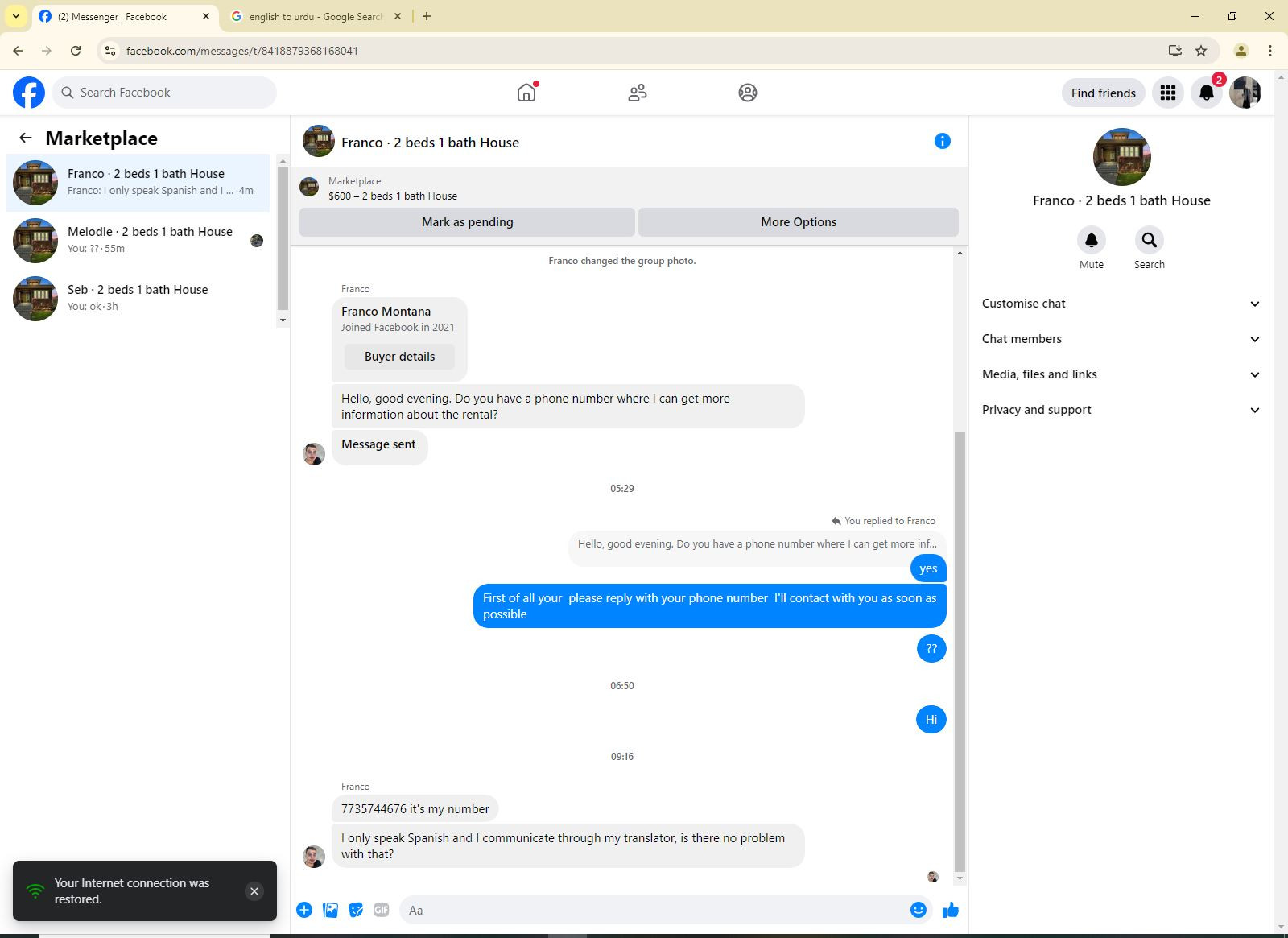Image resolution: width=1288 pixels, height=938 pixels.
Task: Reload the page with browser refresh icon
Action: [76, 51]
